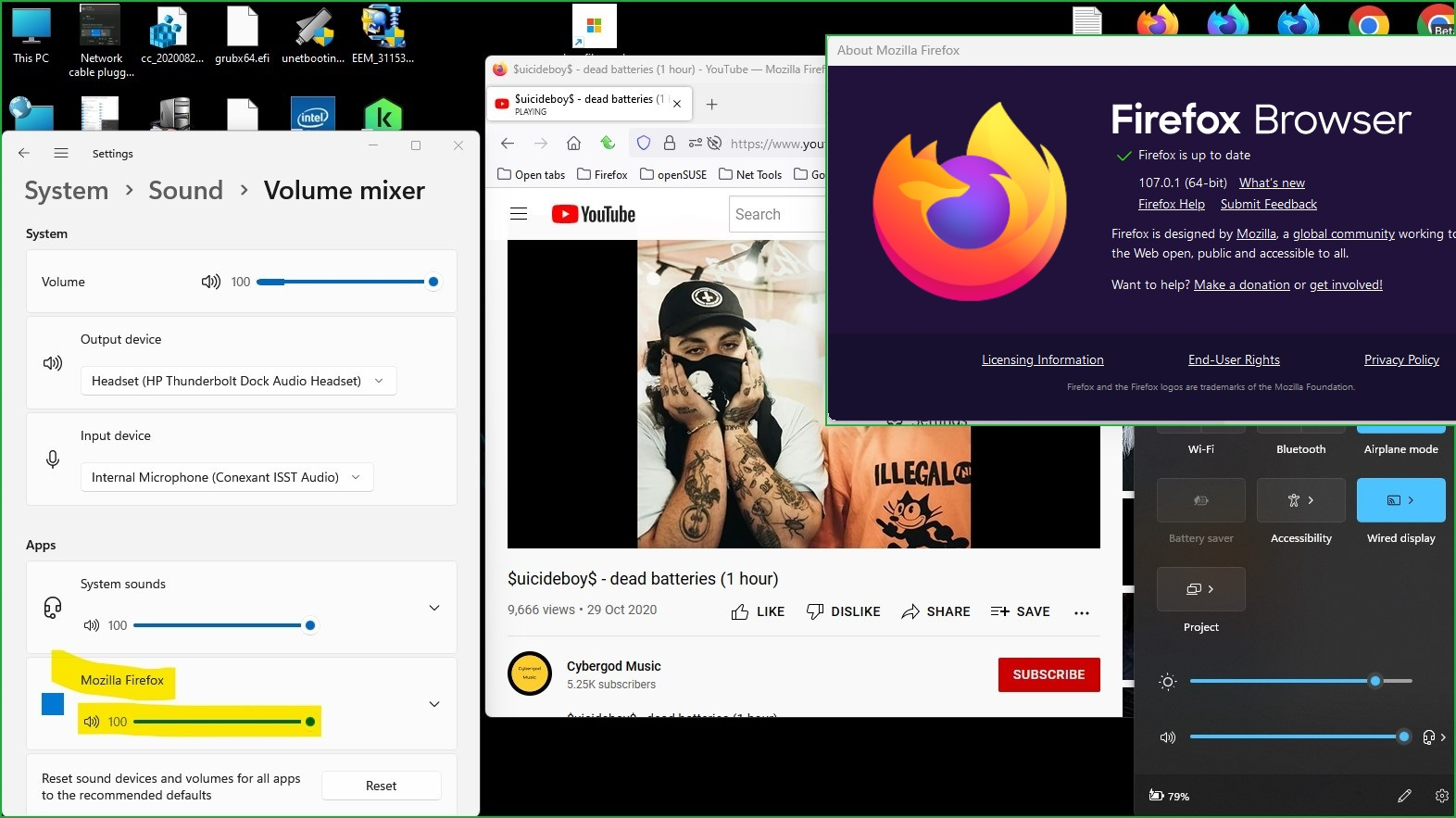Open the What's new link in About Firefox
Screen dimensions: 1456x818
click(1272, 182)
